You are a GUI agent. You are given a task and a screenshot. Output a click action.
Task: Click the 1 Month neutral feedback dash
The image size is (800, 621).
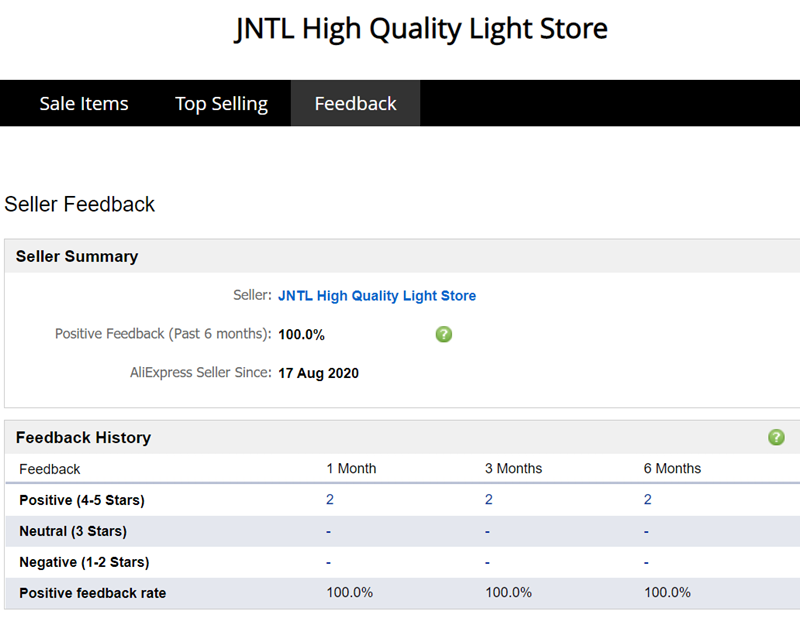pos(328,531)
